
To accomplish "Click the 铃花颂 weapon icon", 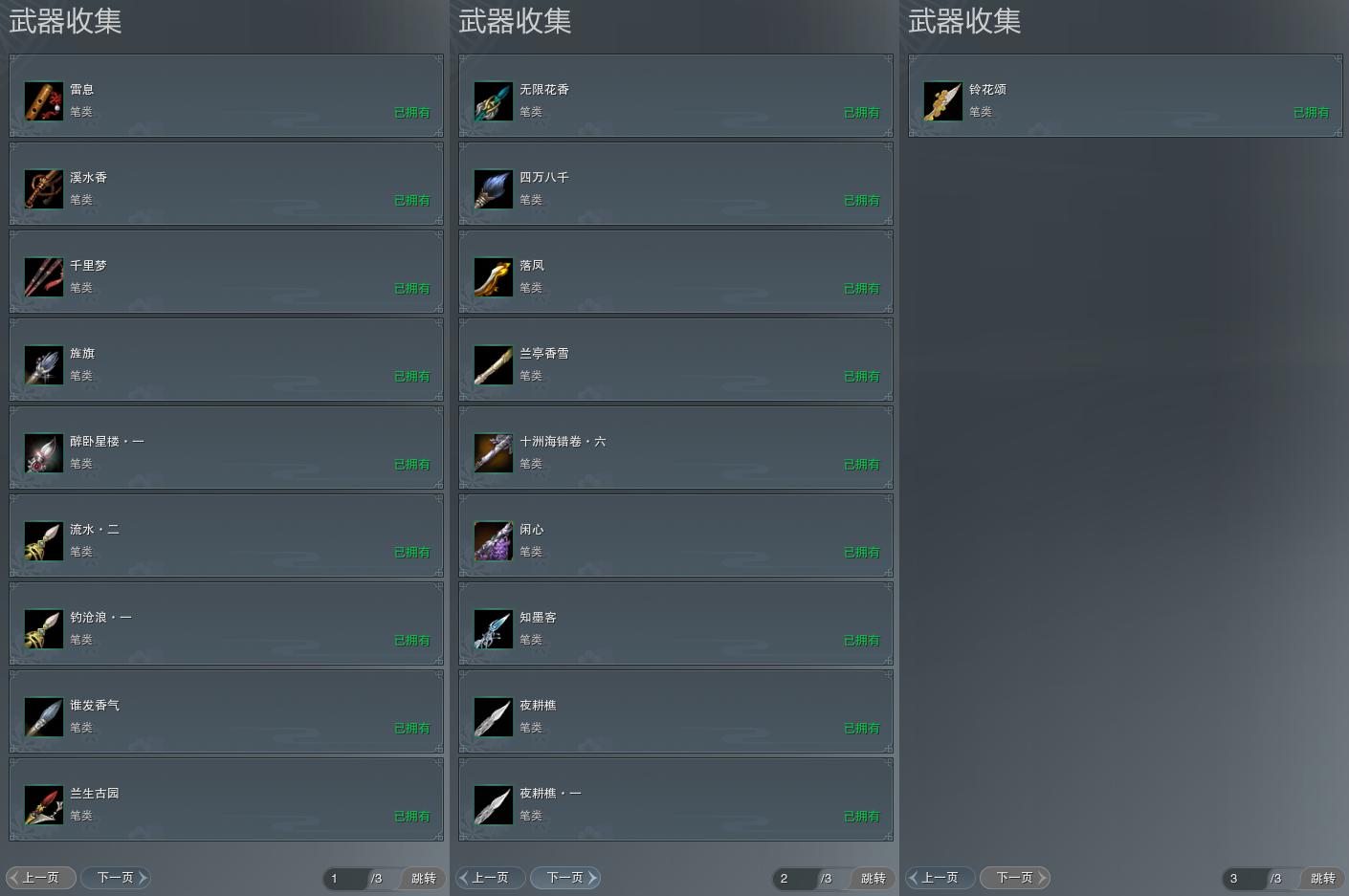I will coord(942,101).
